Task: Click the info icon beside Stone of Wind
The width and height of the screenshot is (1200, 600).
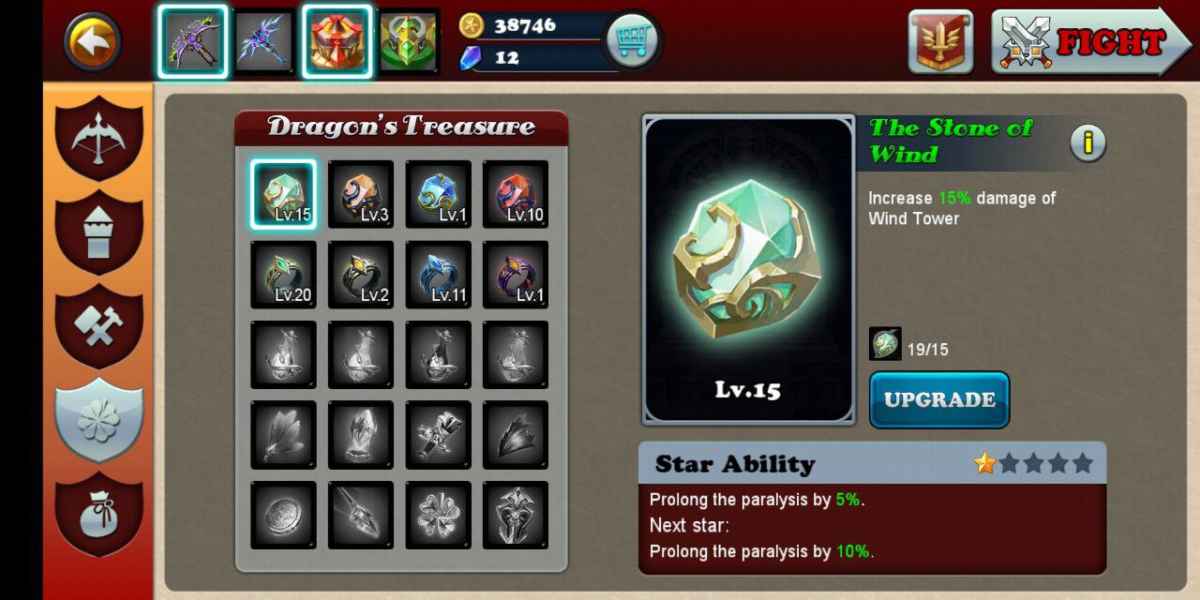Action: click(1087, 143)
